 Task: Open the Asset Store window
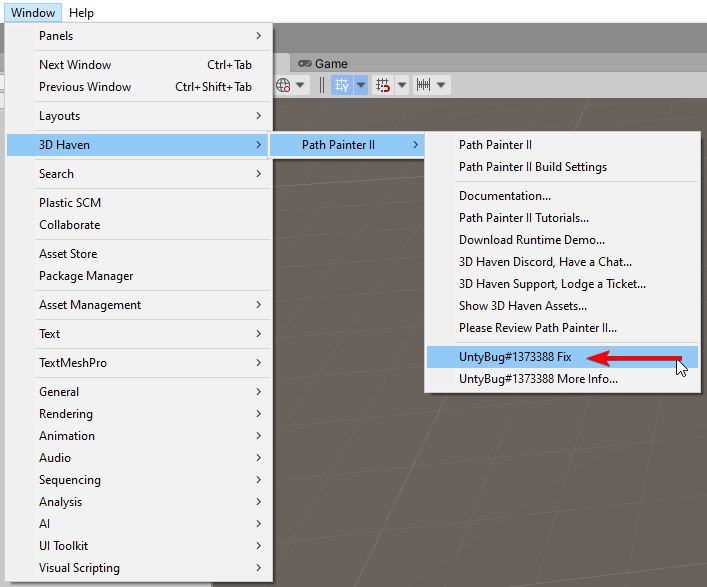[139, 254]
